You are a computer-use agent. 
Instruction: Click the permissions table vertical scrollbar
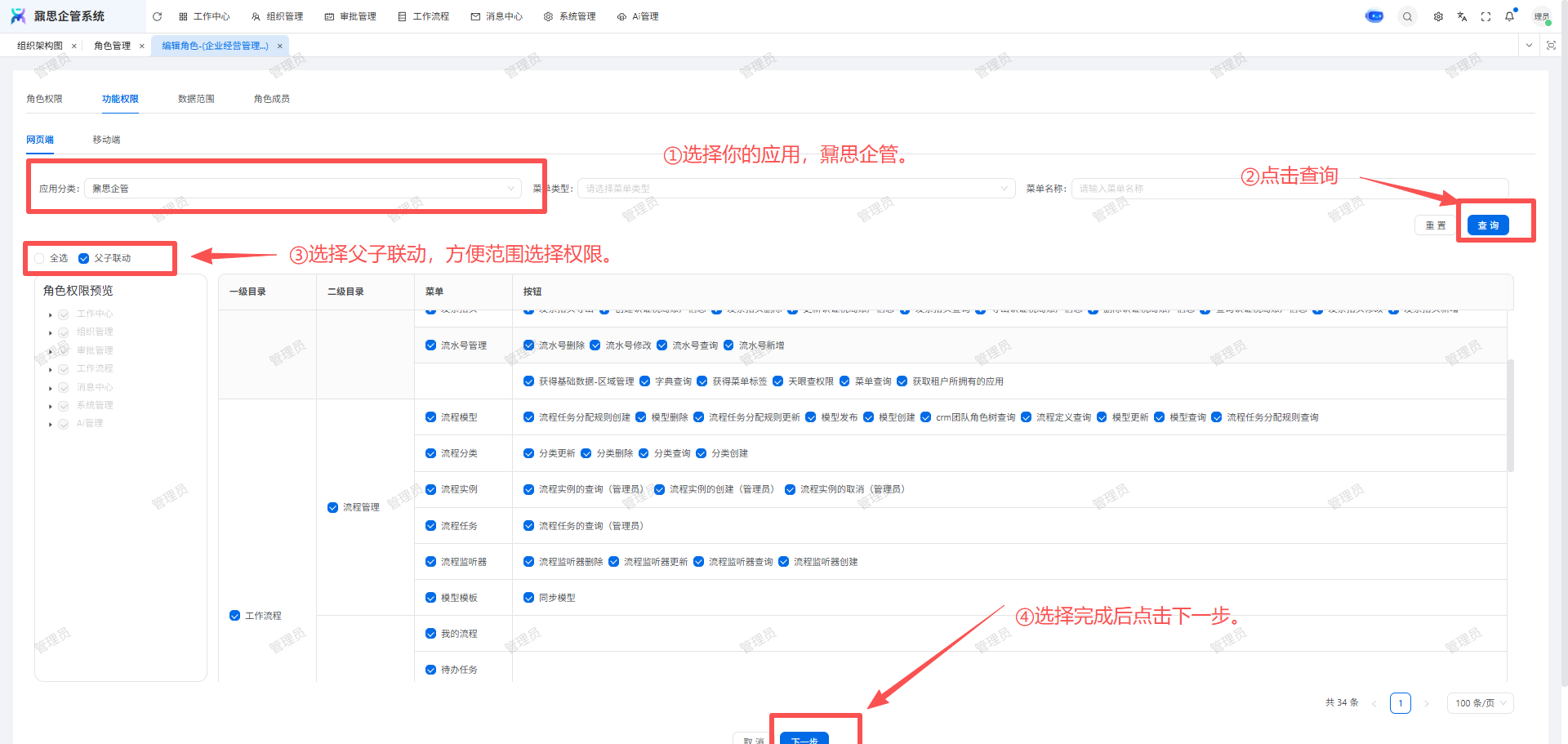click(1510, 415)
